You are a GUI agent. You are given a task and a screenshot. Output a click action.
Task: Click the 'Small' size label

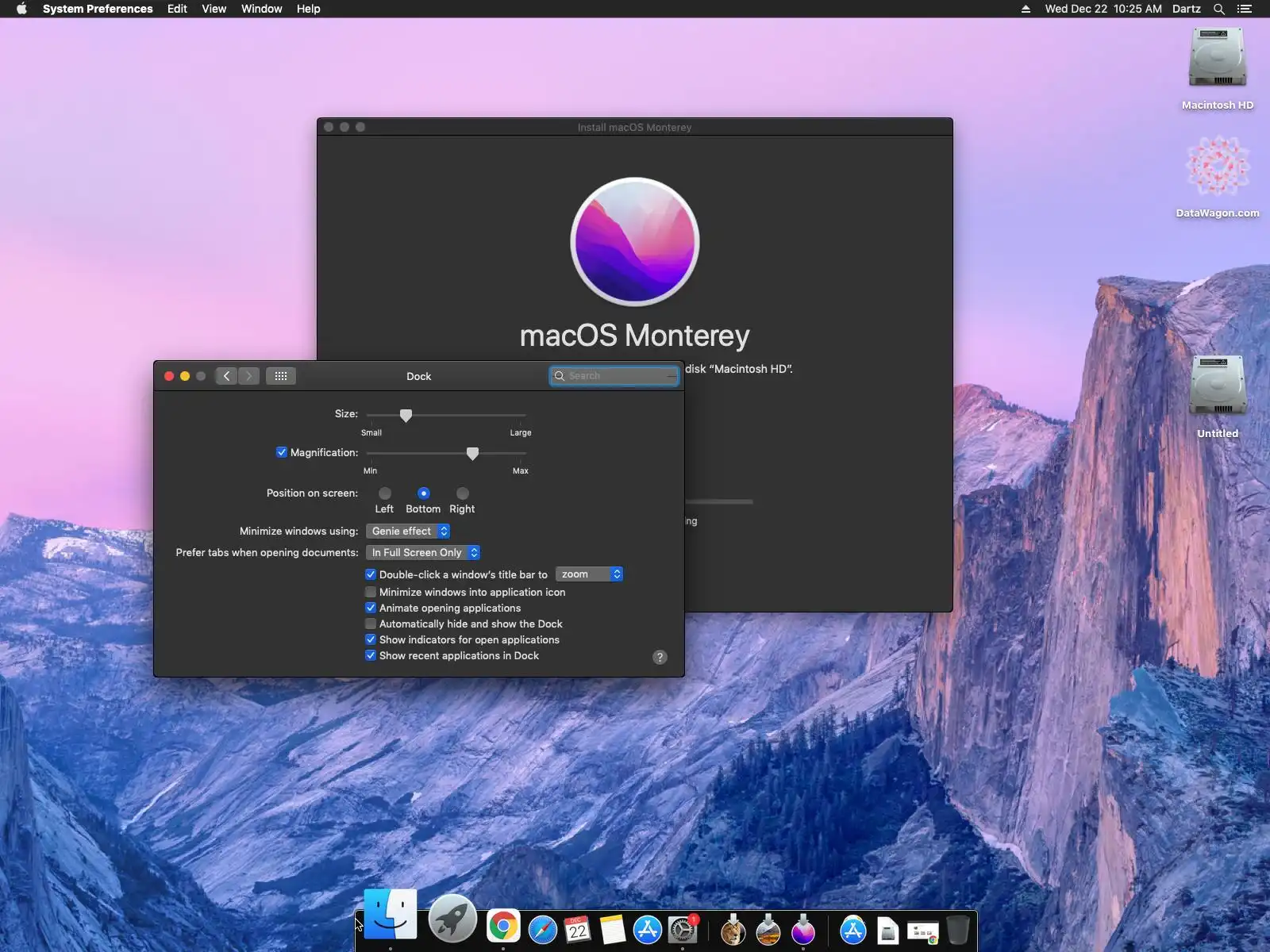(371, 432)
